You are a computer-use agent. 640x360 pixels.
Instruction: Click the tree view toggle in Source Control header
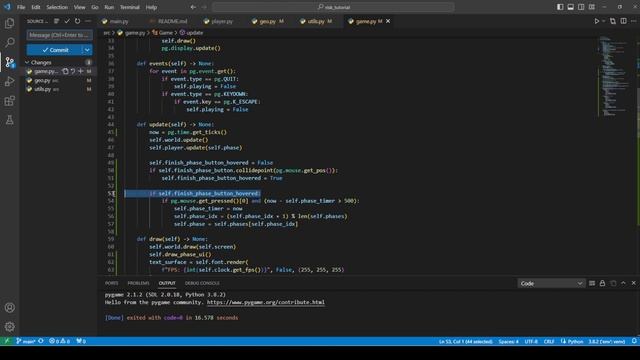pos(56,21)
